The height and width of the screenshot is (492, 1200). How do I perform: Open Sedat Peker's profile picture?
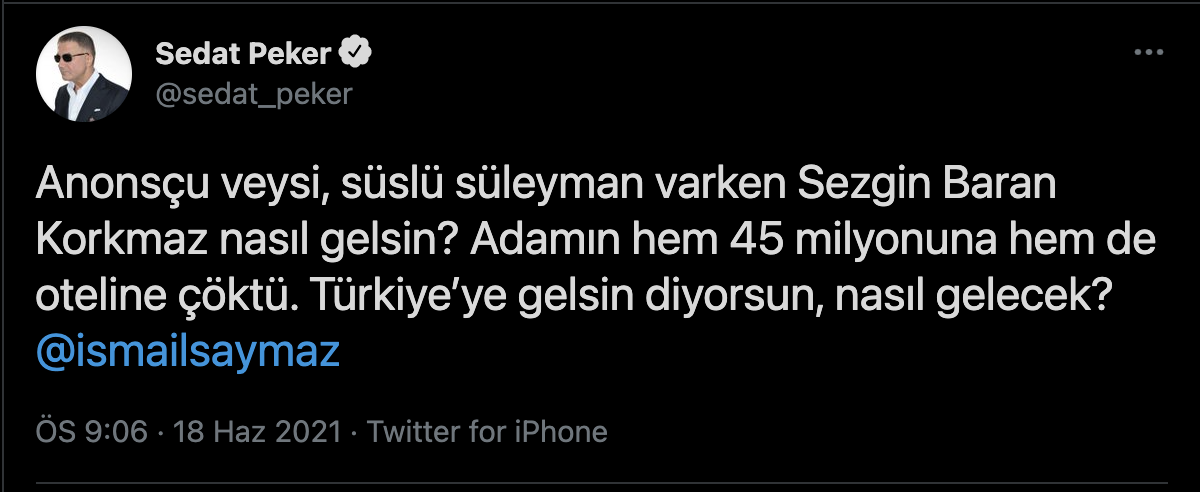pos(85,73)
